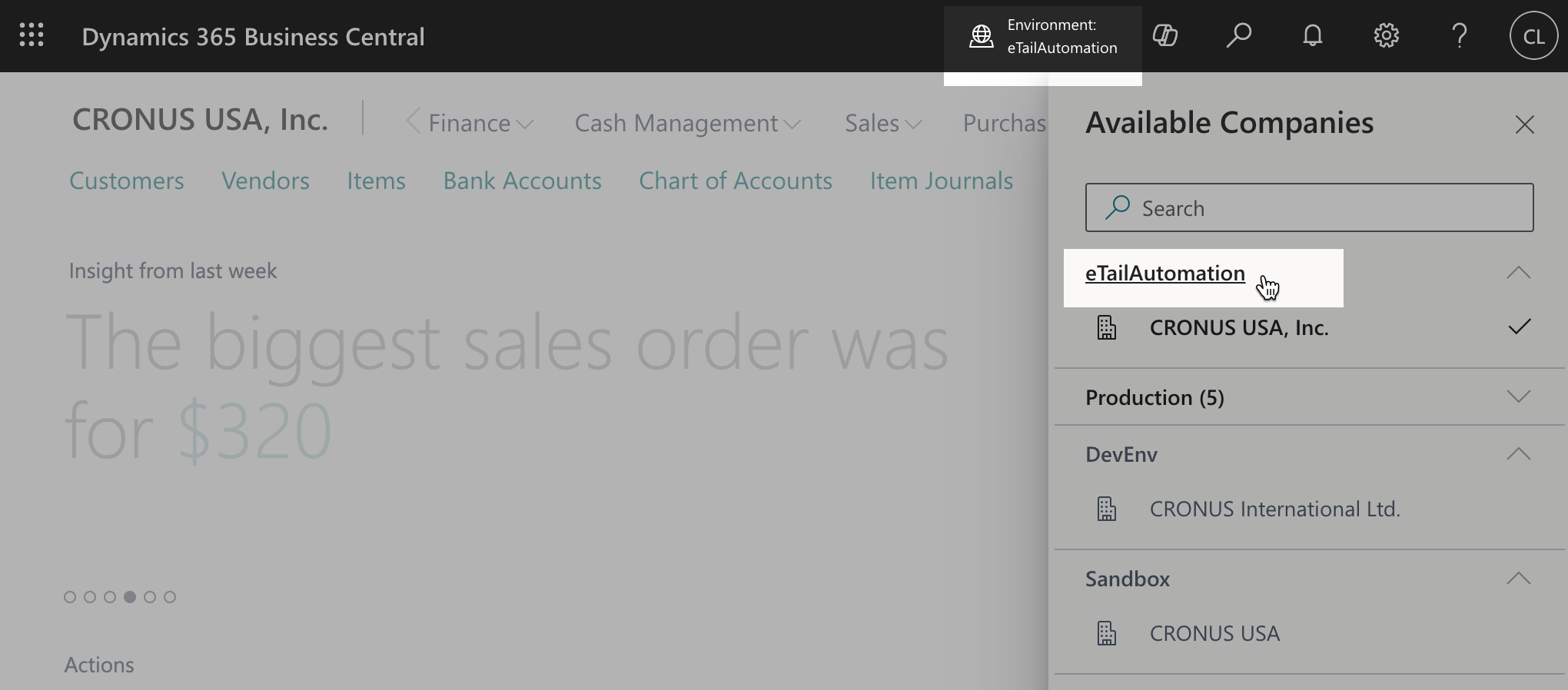Open the Customers list link

coord(127,181)
